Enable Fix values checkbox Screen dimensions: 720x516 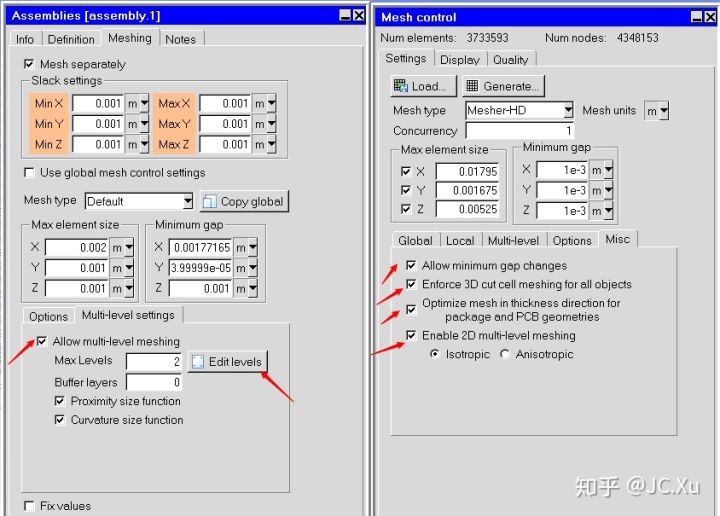[29, 506]
